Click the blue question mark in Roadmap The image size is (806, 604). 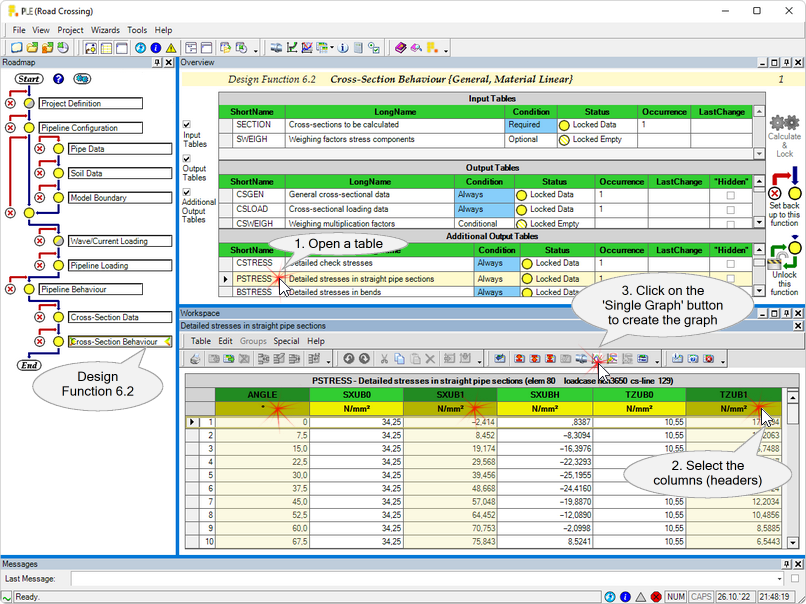tap(59, 79)
